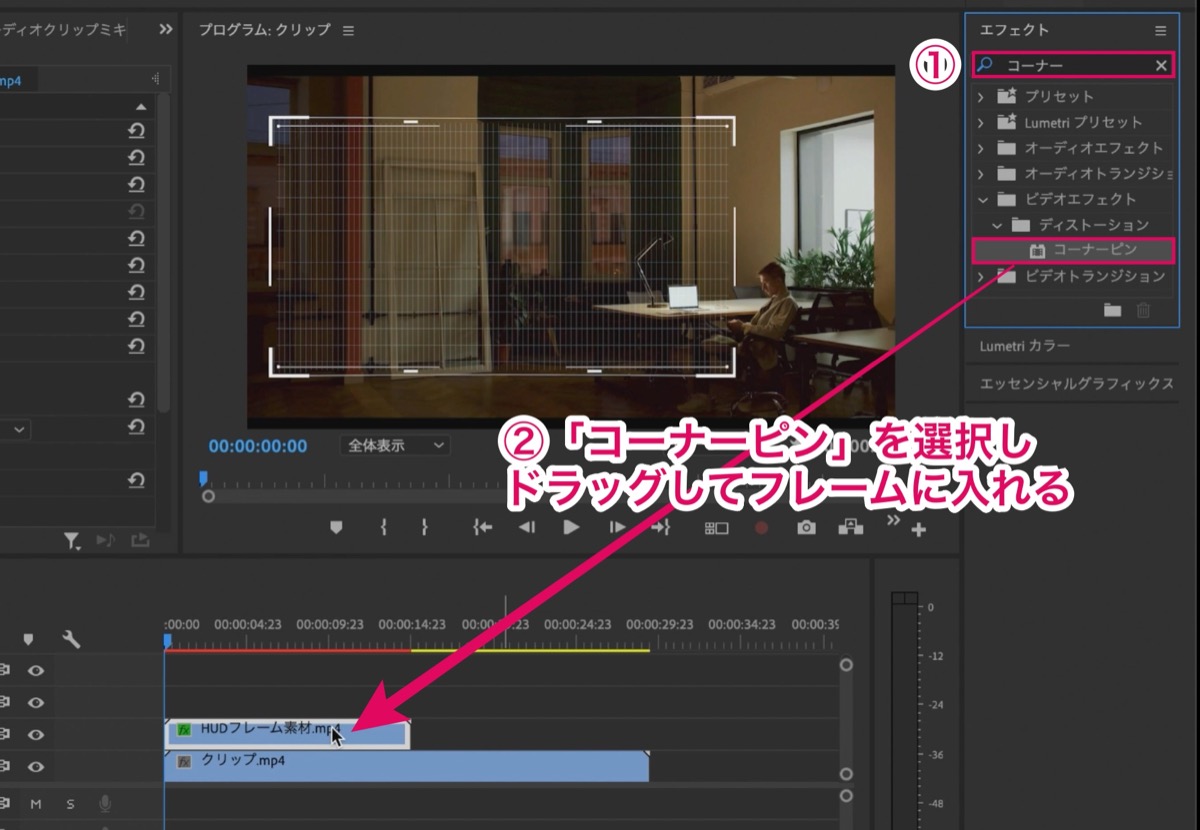The image size is (1200, 830).
Task: Add a marker from the timeline header
Action: (x=28, y=639)
